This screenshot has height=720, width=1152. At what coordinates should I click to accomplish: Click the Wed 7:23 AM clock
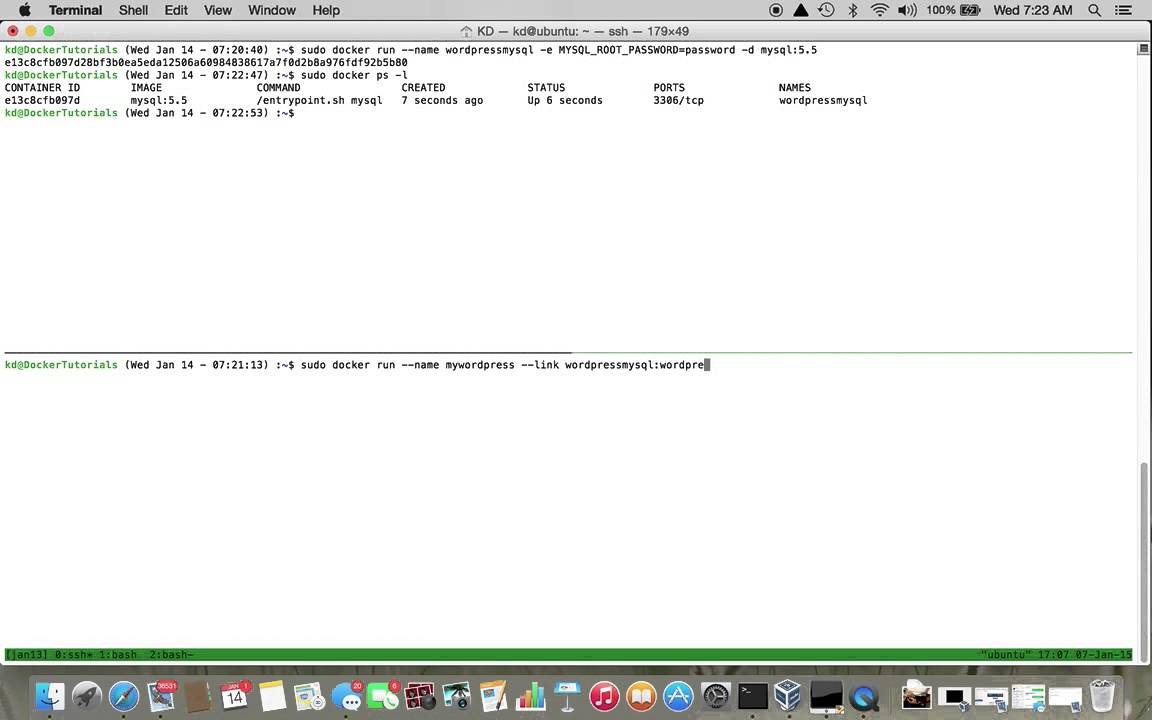click(1032, 10)
